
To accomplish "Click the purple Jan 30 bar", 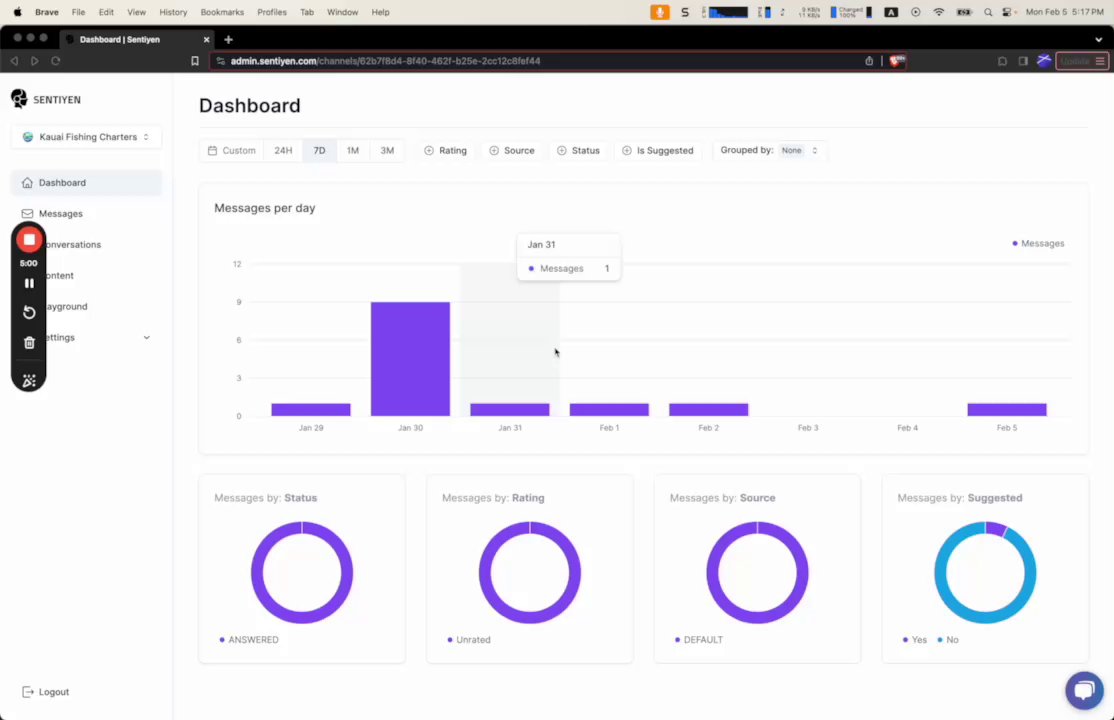I will coord(410,359).
